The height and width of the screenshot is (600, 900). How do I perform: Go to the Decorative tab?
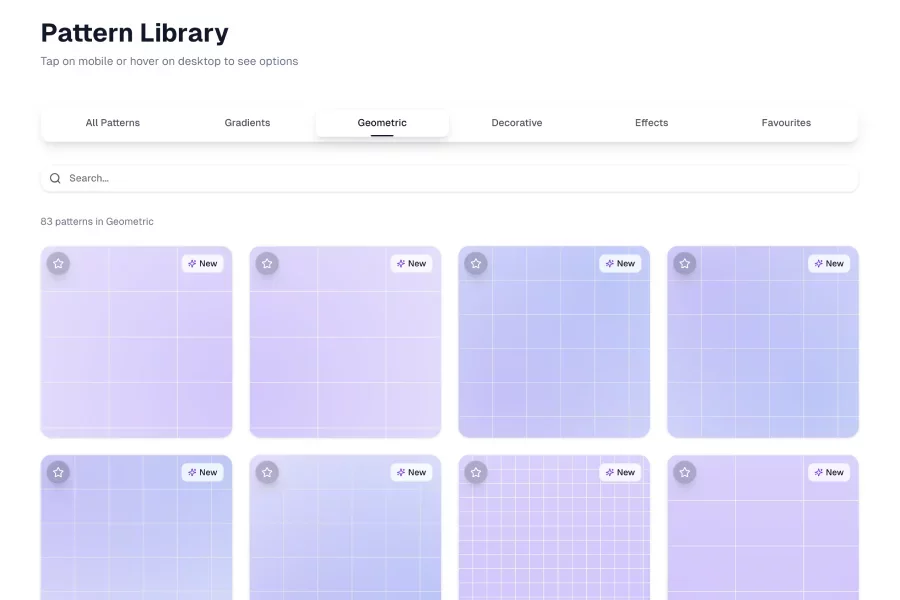[517, 123]
